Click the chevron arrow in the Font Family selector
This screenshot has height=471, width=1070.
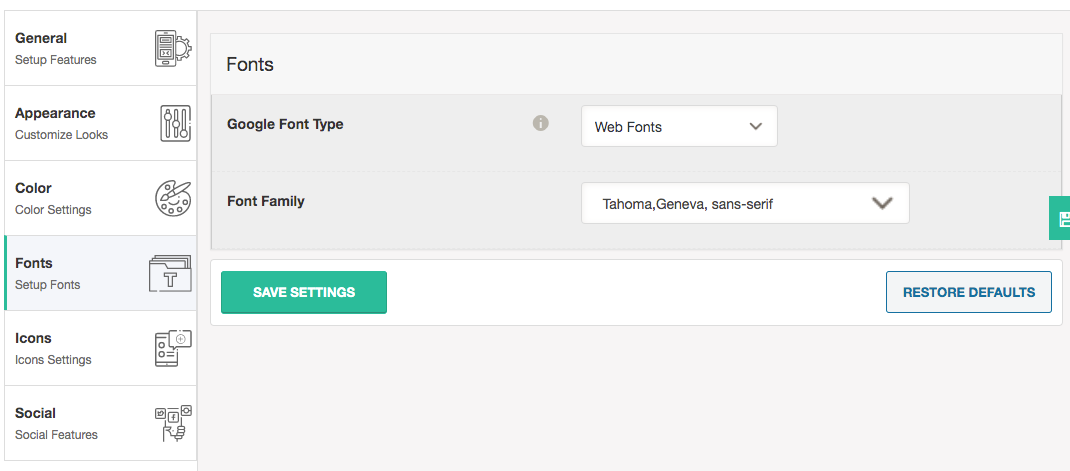coord(881,203)
